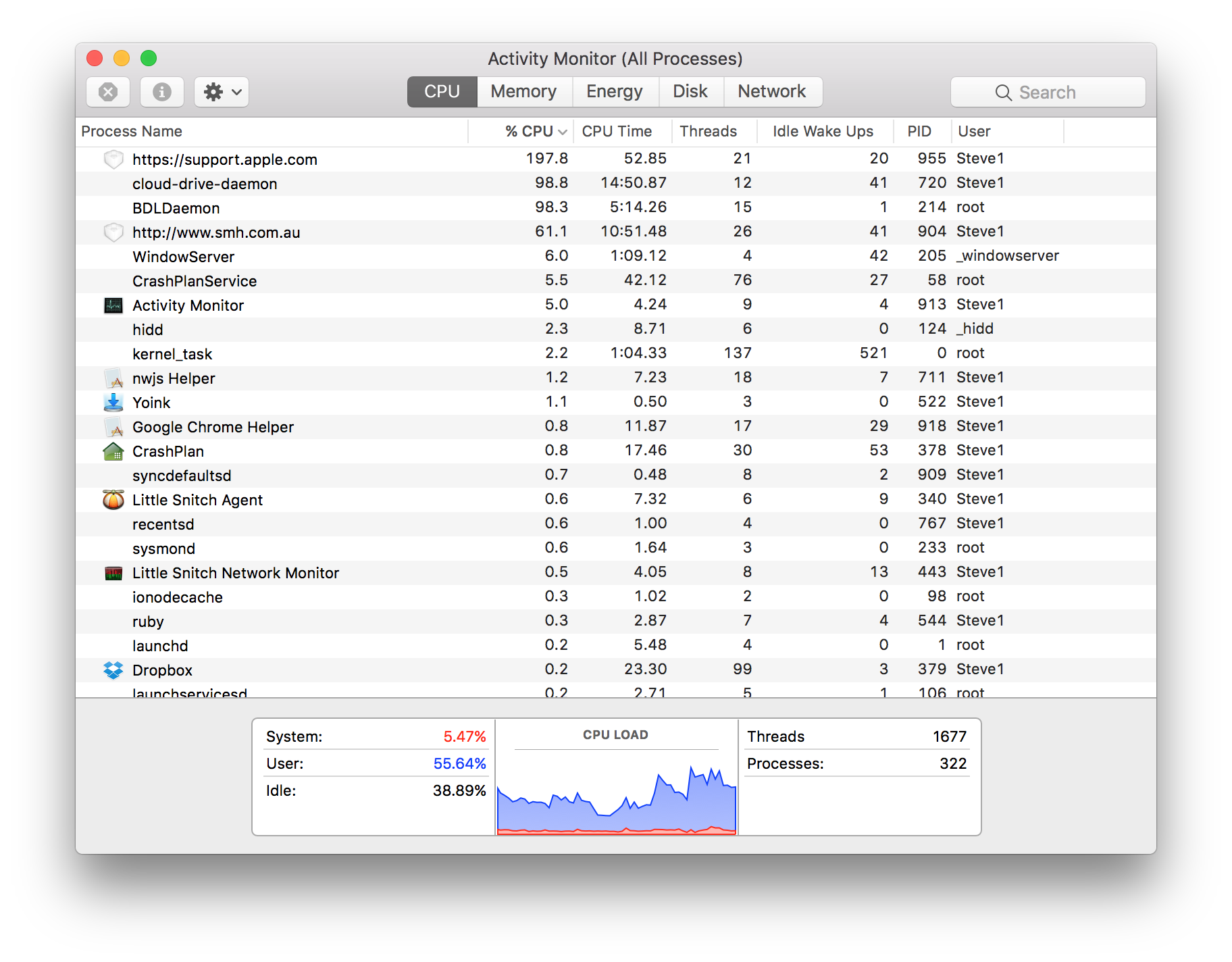Click the shield icon beside www.smh.com.au
Image resolution: width=1232 pixels, height=962 pixels.
pyautogui.click(x=113, y=232)
